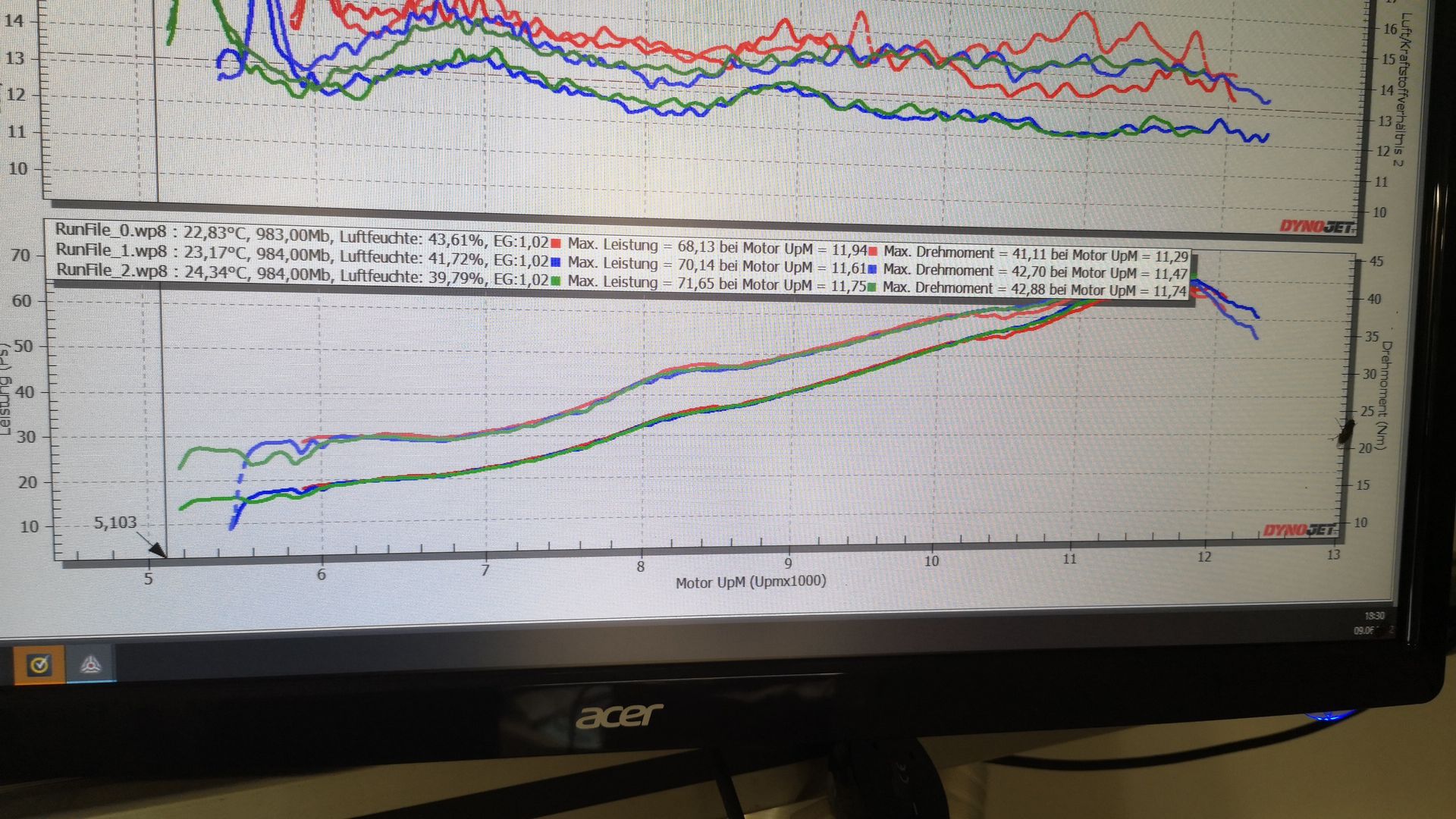Click green swatch before Max. Drehmoment 42,88
This screenshot has width=1456, height=819.
point(872,287)
